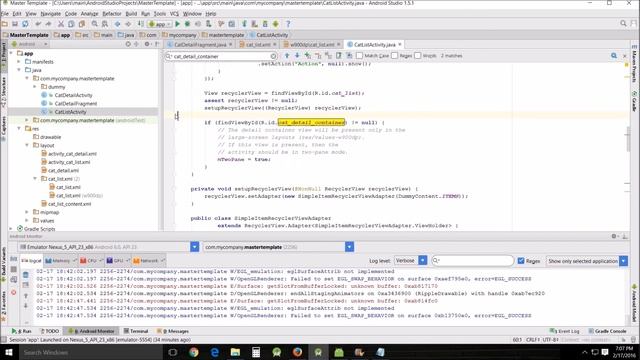Close the find bar in the editor
This screenshot has width=640, height=360.
[624, 56]
